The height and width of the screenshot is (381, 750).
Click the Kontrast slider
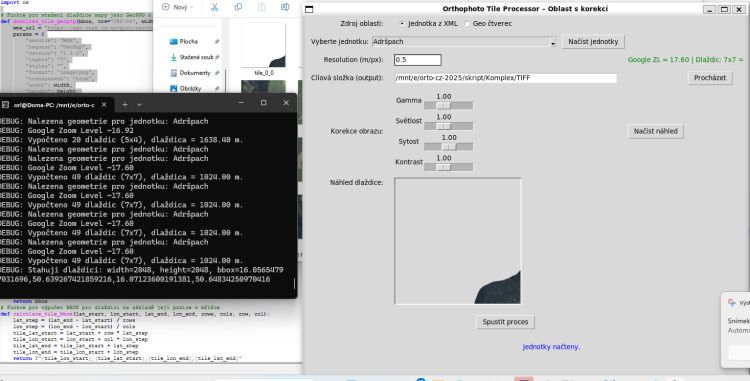tap(448, 167)
